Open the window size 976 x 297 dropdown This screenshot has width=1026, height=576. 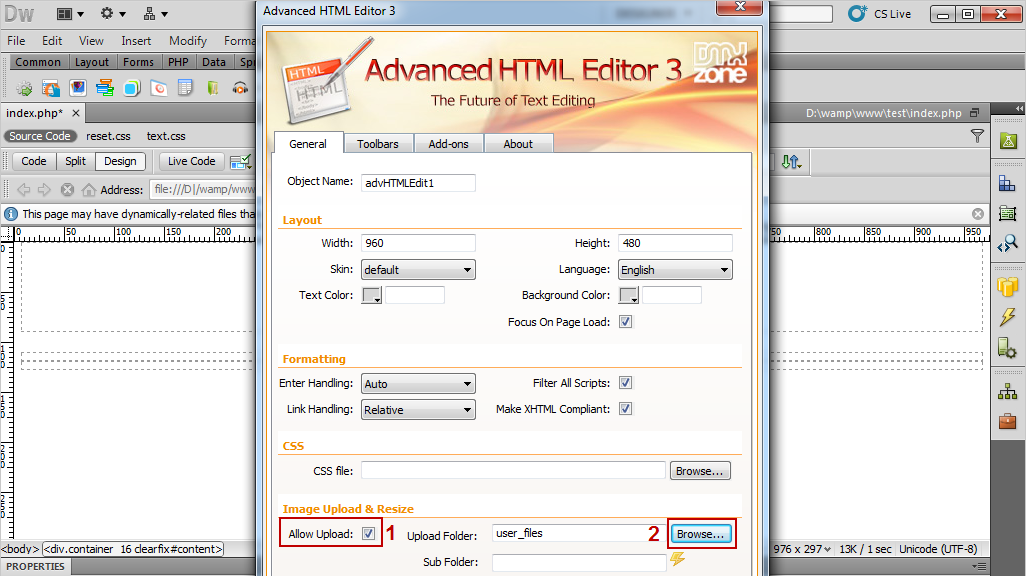coord(803,549)
